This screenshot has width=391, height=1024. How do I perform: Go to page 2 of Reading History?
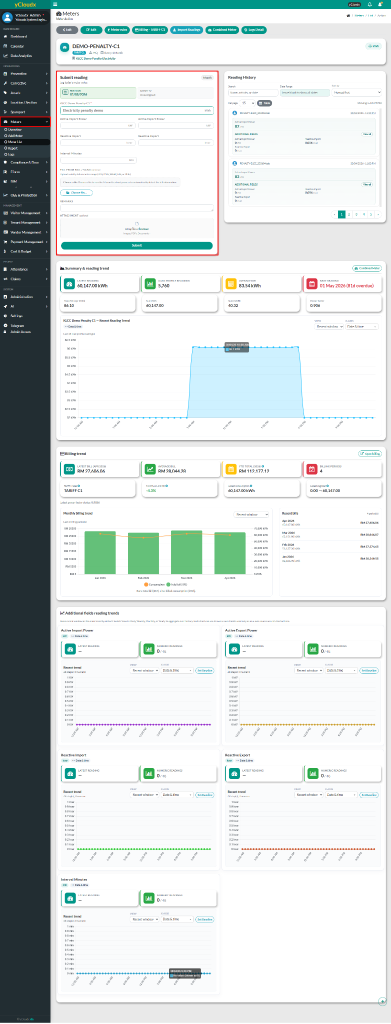click(349, 214)
